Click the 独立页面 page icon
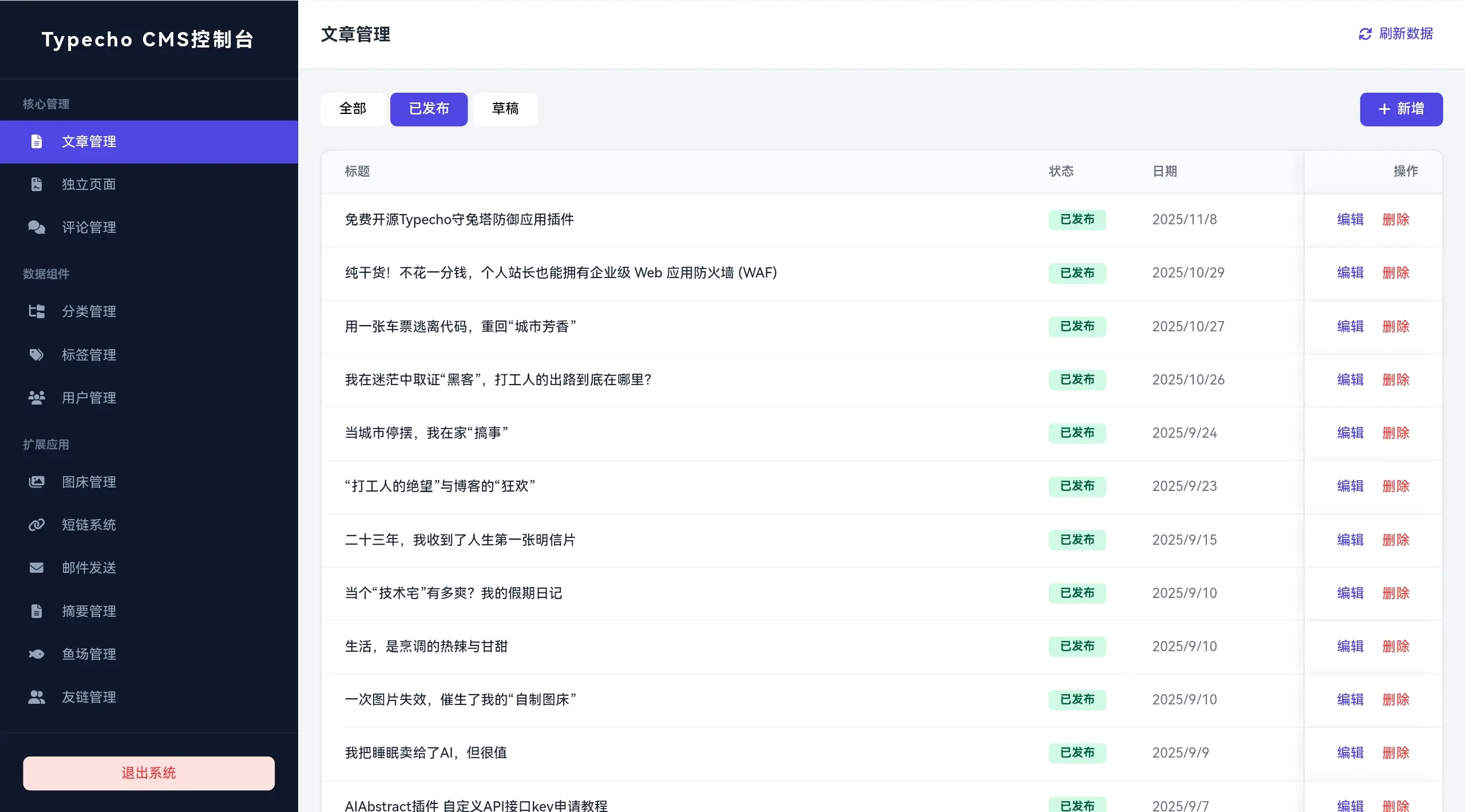This screenshot has width=1465, height=812. point(37,184)
